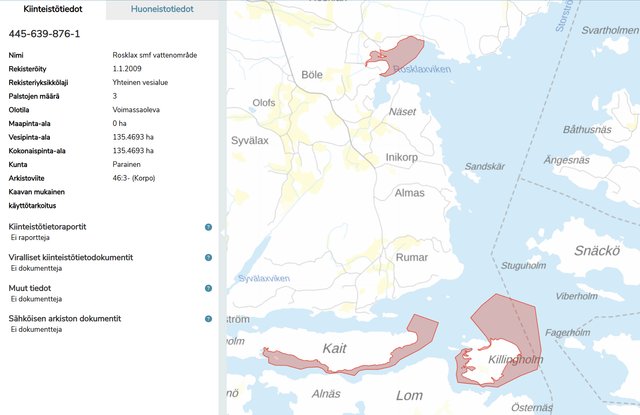Image resolution: width=640 pixels, height=415 pixels.
Task: Show help for Muut tiedot section
Action: [x=208, y=288]
